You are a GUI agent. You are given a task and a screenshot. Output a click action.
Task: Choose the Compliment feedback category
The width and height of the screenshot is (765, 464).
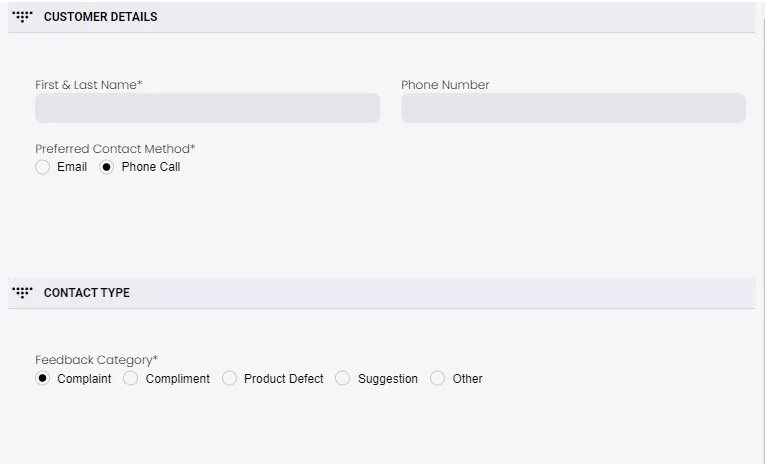pyautogui.click(x=130, y=379)
